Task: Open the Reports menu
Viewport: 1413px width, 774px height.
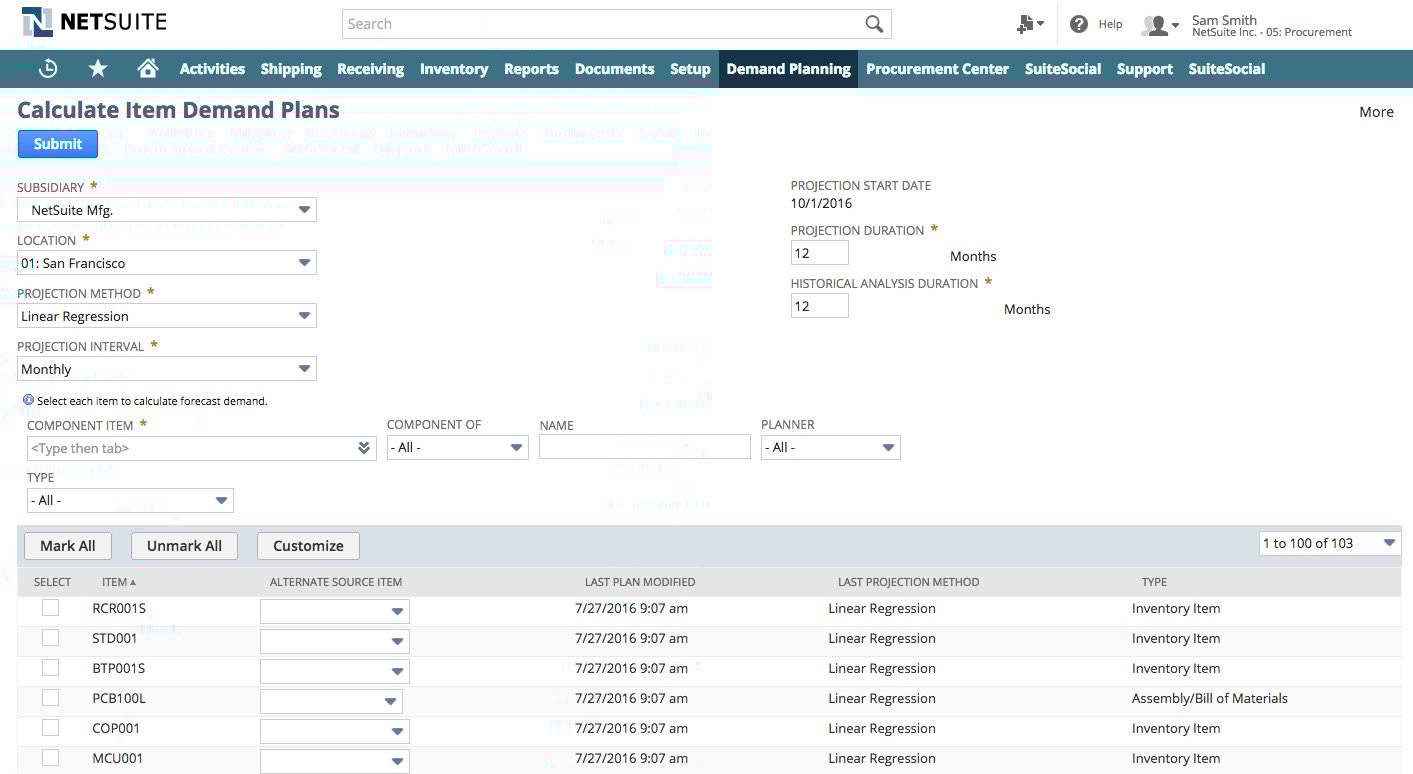Action: [x=531, y=69]
